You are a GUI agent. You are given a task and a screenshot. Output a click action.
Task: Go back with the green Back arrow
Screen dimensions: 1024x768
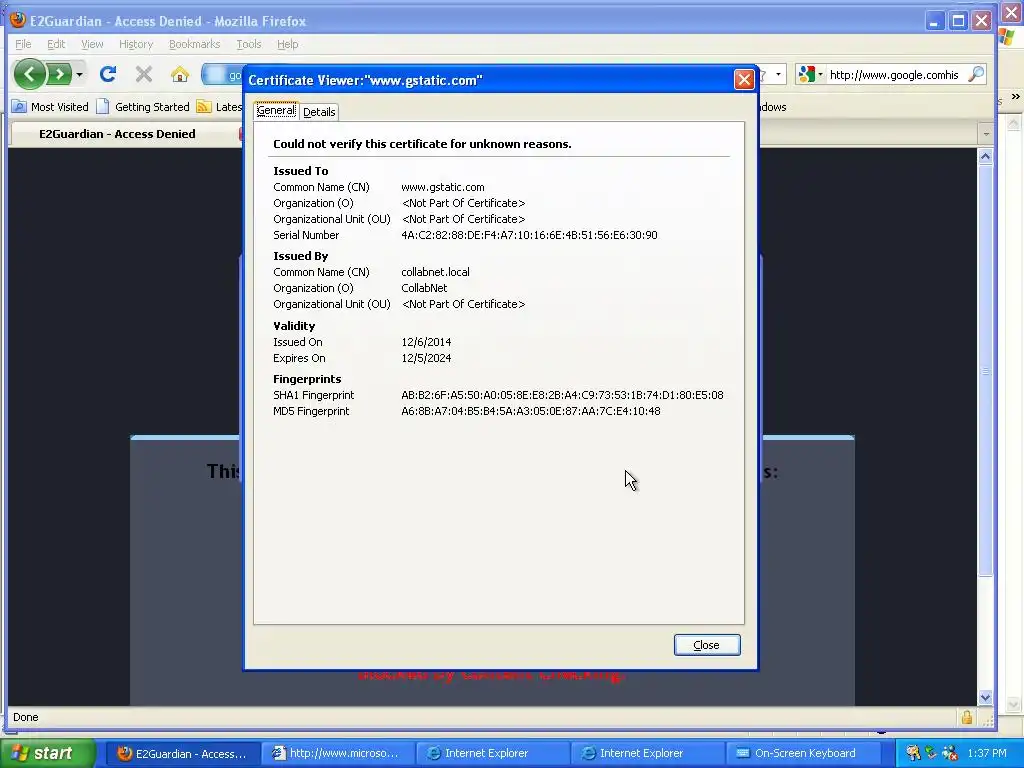pyautogui.click(x=29, y=74)
